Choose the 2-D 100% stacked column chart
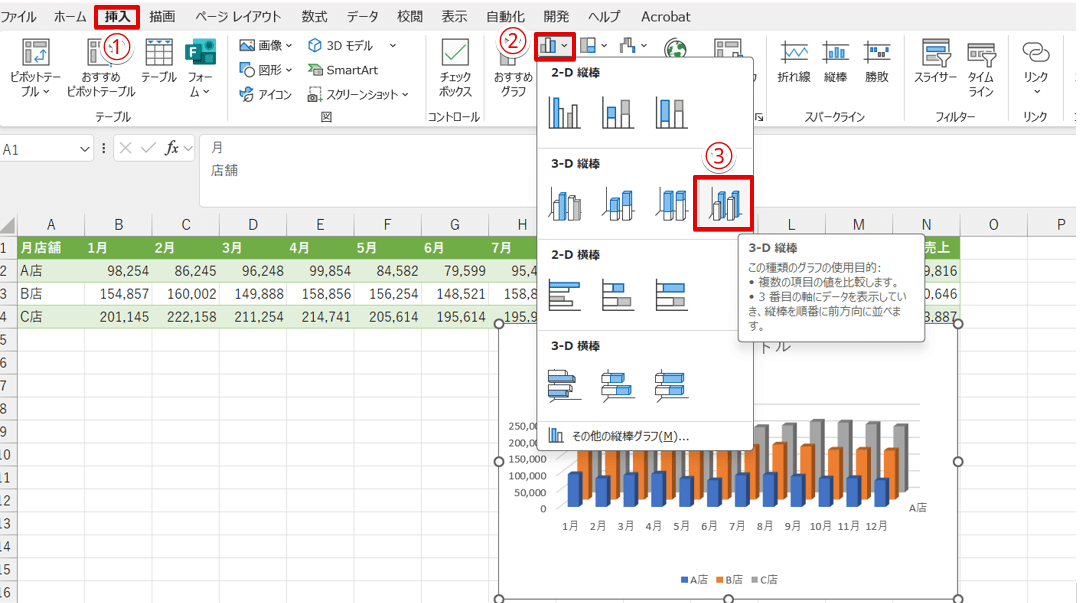 point(671,112)
